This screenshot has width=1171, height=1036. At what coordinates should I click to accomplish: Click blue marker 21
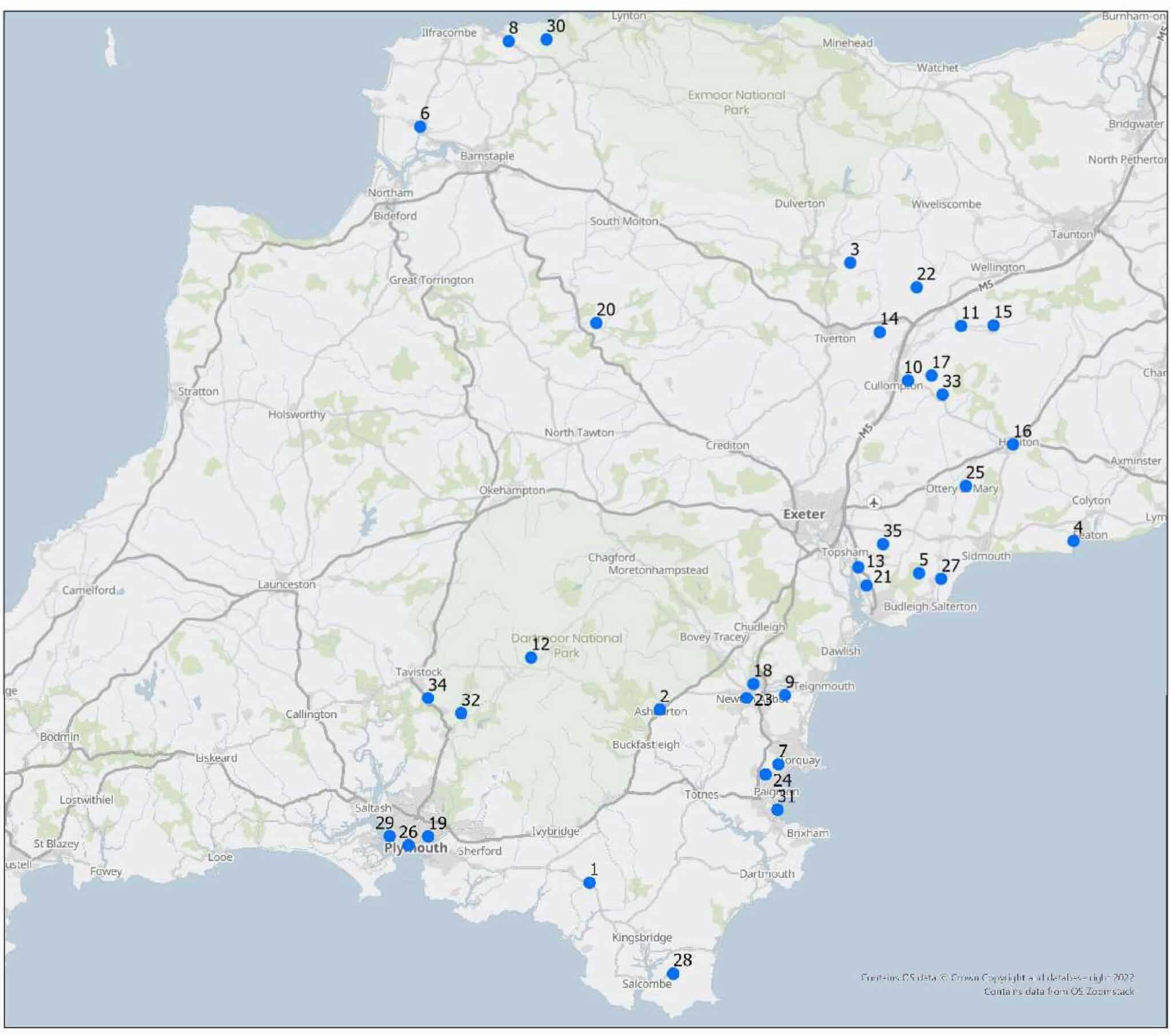click(867, 585)
